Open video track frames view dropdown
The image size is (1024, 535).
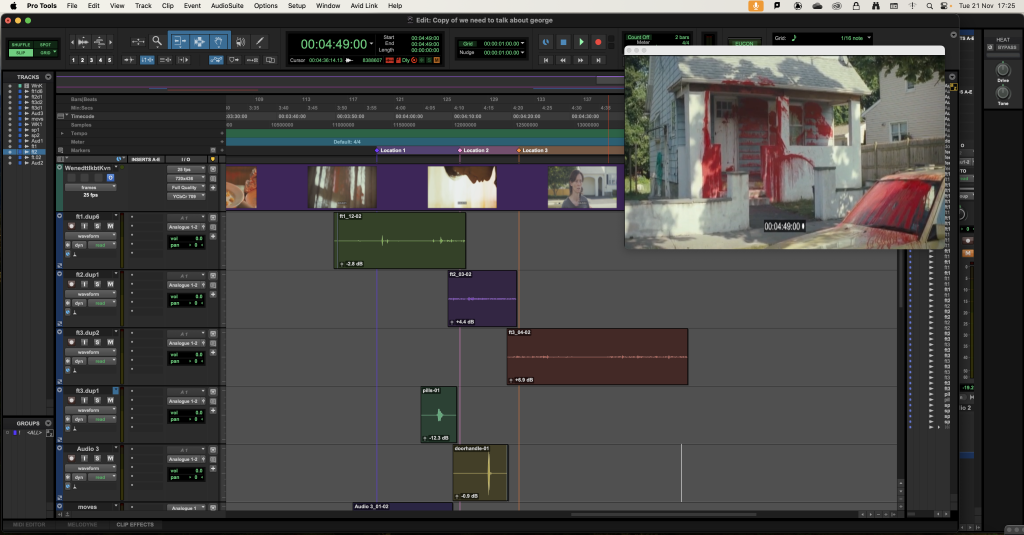pyautogui.click(x=90, y=187)
